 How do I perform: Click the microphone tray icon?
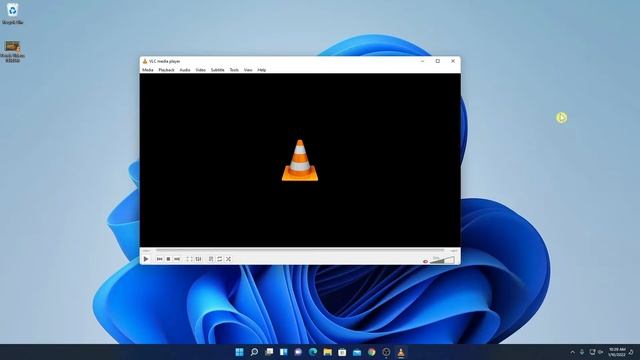click(582, 352)
